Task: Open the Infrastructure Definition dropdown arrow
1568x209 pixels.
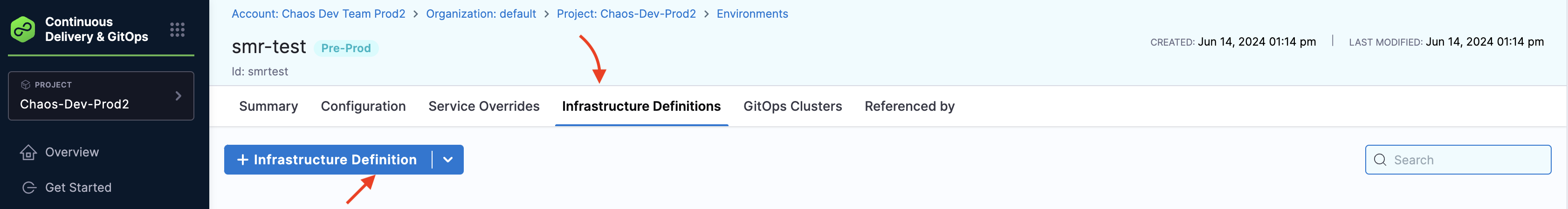Action: (x=448, y=160)
